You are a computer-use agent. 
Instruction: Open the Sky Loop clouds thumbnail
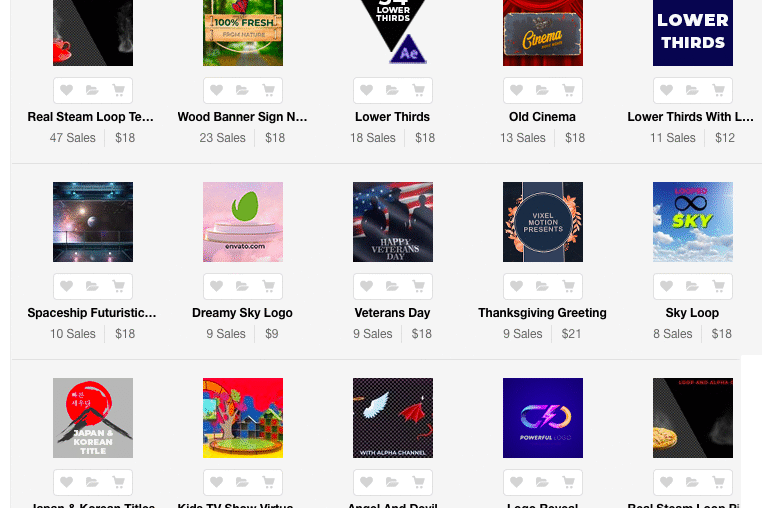pyautogui.click(x=693, y=222)
